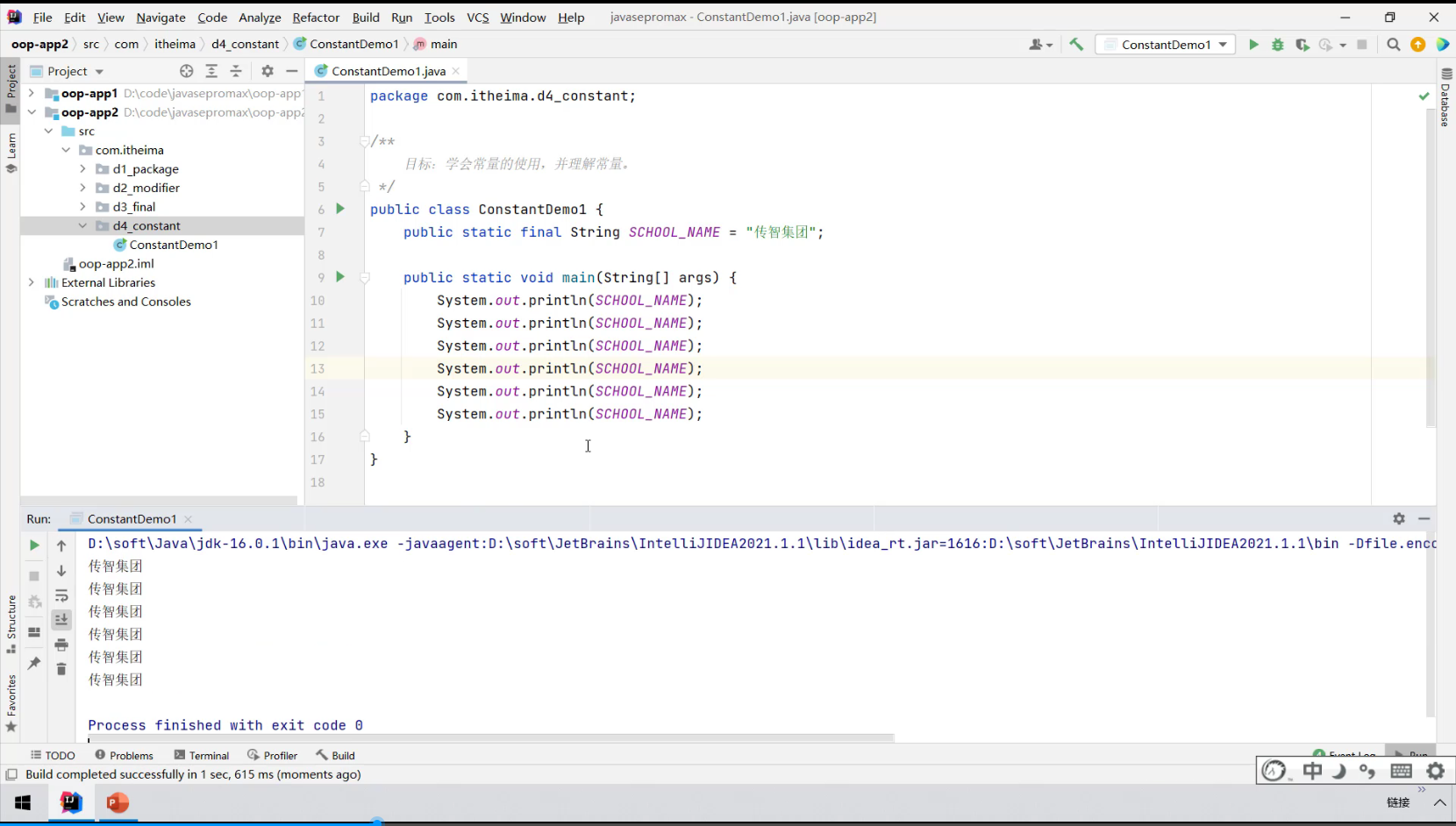This screenshot has width=1456, height=826.
Task: Open the Terminal tool window
Action: pyautogui.click(x=202, y=755)
